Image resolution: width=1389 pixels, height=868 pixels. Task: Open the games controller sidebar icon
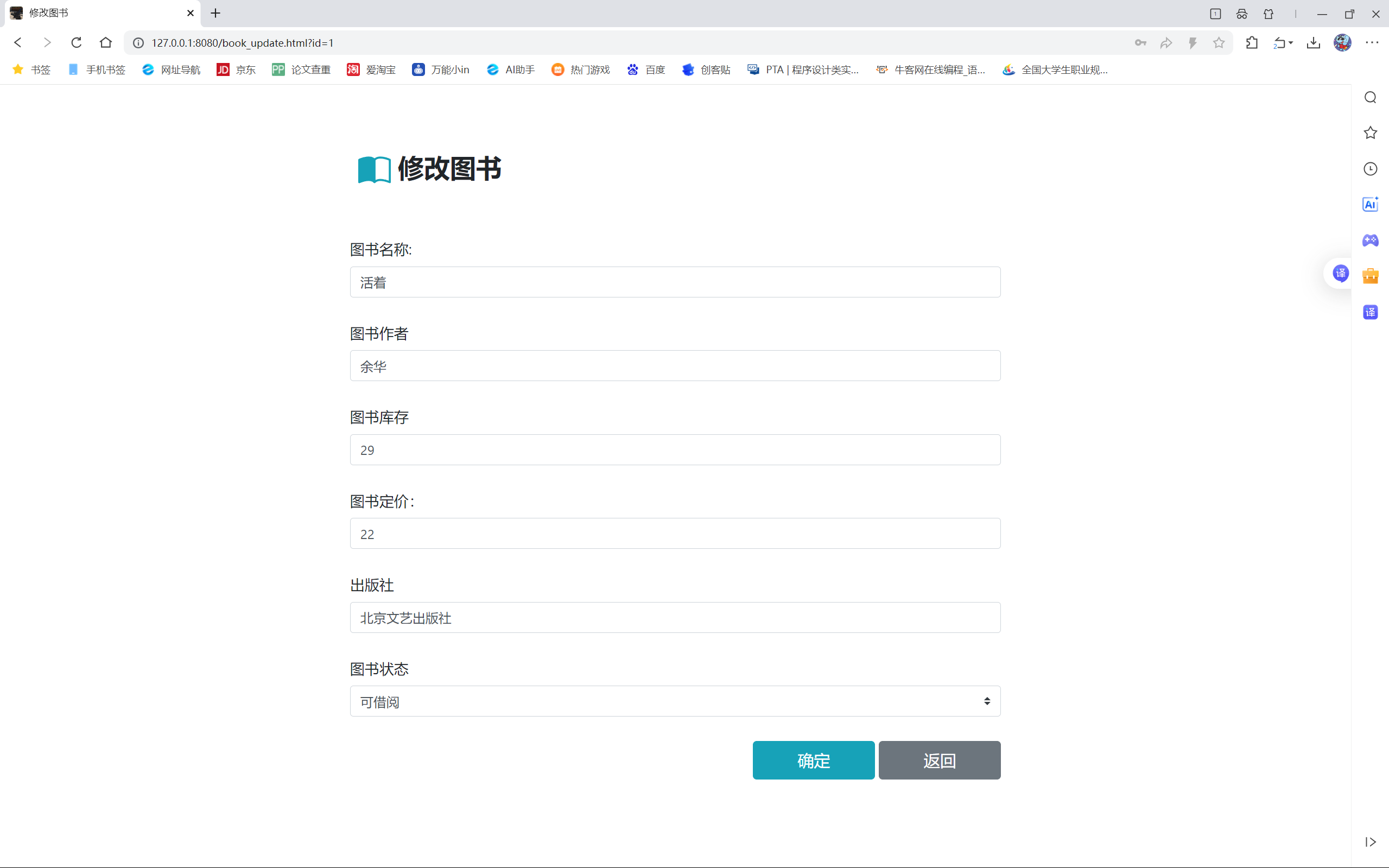coord(1370,240)
